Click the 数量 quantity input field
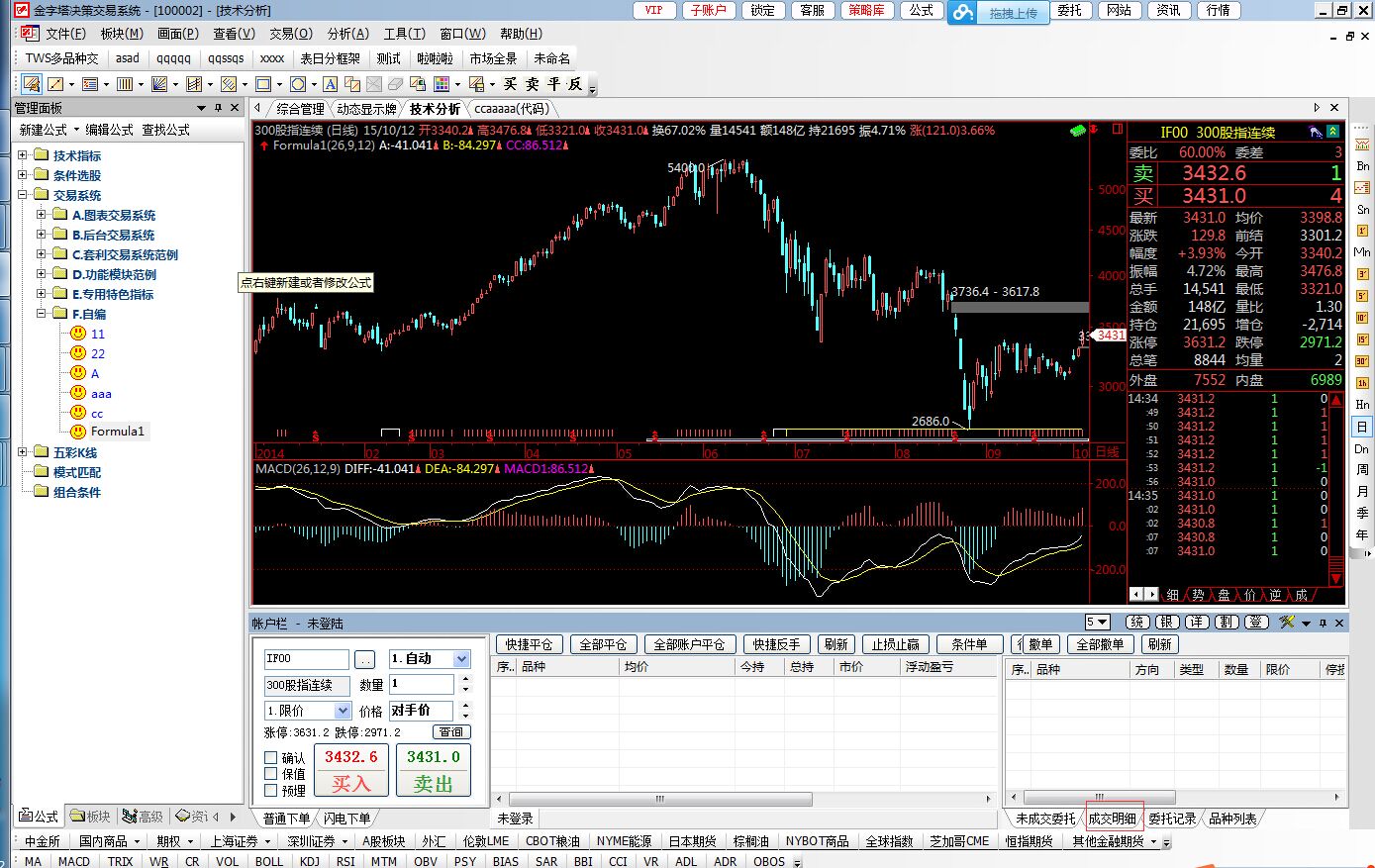 click(421, 684)
